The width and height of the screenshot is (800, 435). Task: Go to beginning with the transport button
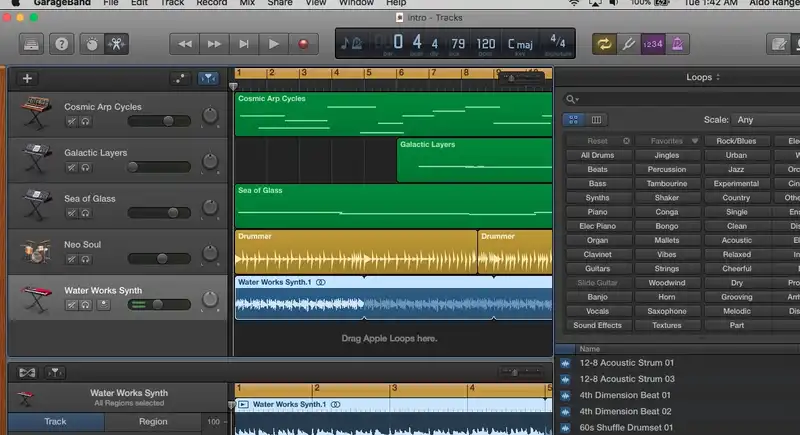tap(244, 44)
